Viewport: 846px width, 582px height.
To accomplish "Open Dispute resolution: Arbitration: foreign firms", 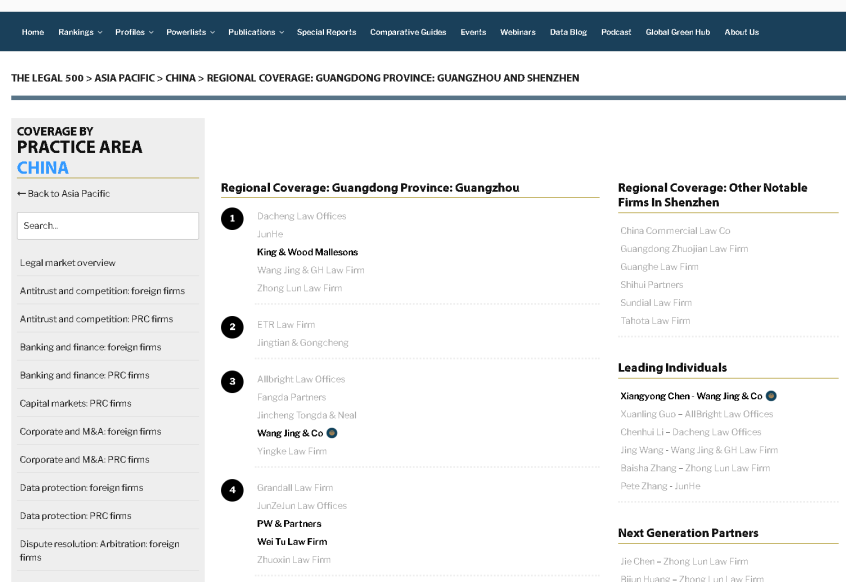I will tap(100, 550).
